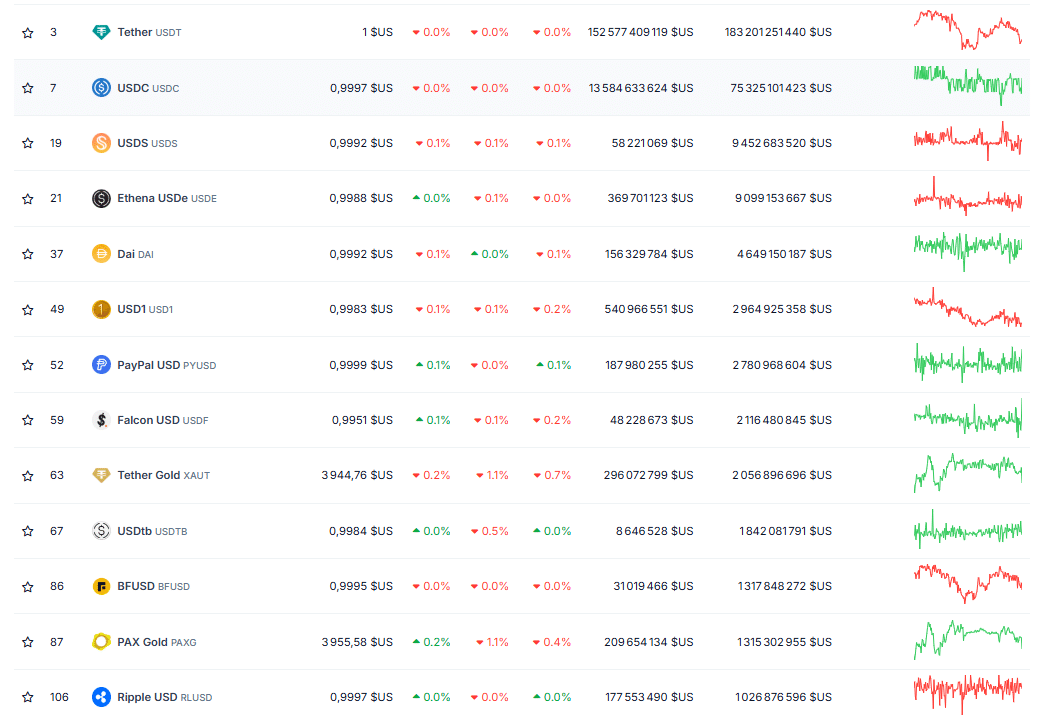Image resolution: width=1045 pixels, height=724 pixels.
Task: Click the PAX Gold logo icon
Action: 101,642
